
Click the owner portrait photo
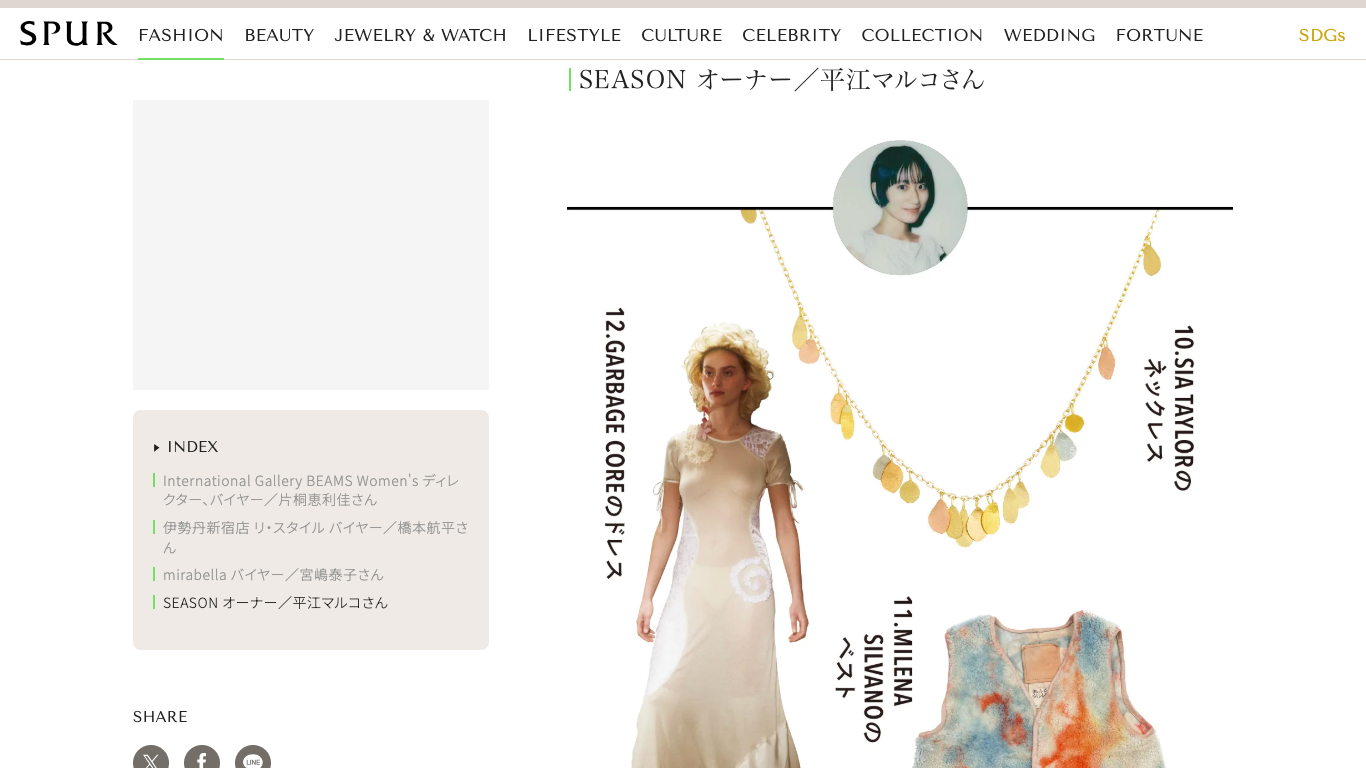coord(900,208)
